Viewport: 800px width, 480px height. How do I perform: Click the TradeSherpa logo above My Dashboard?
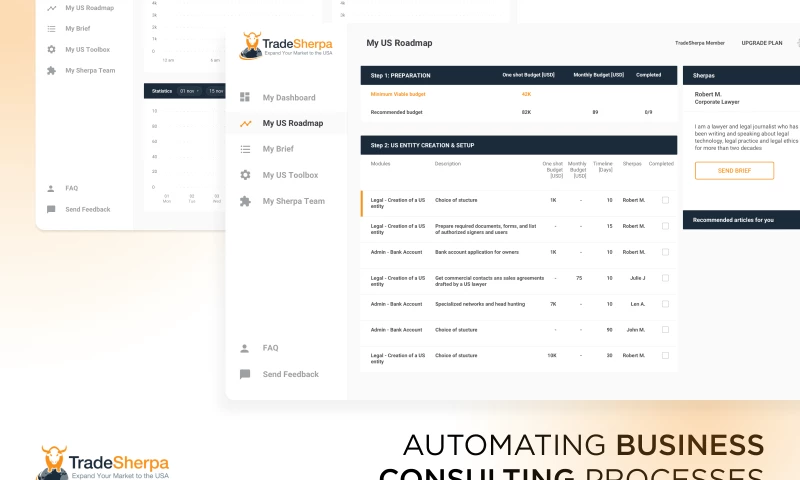pyautogui.click(x=286, y=46)
